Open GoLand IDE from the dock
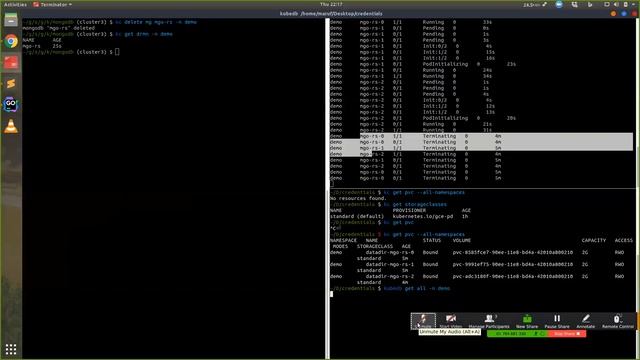The image size is (640, 360). (x=11, y=105)
